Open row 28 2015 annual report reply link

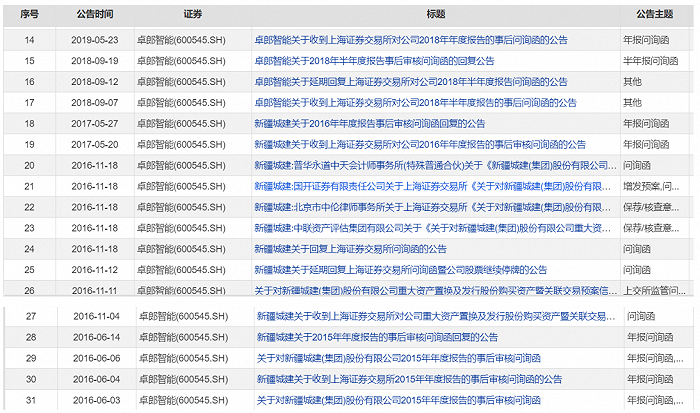[377, 338]
